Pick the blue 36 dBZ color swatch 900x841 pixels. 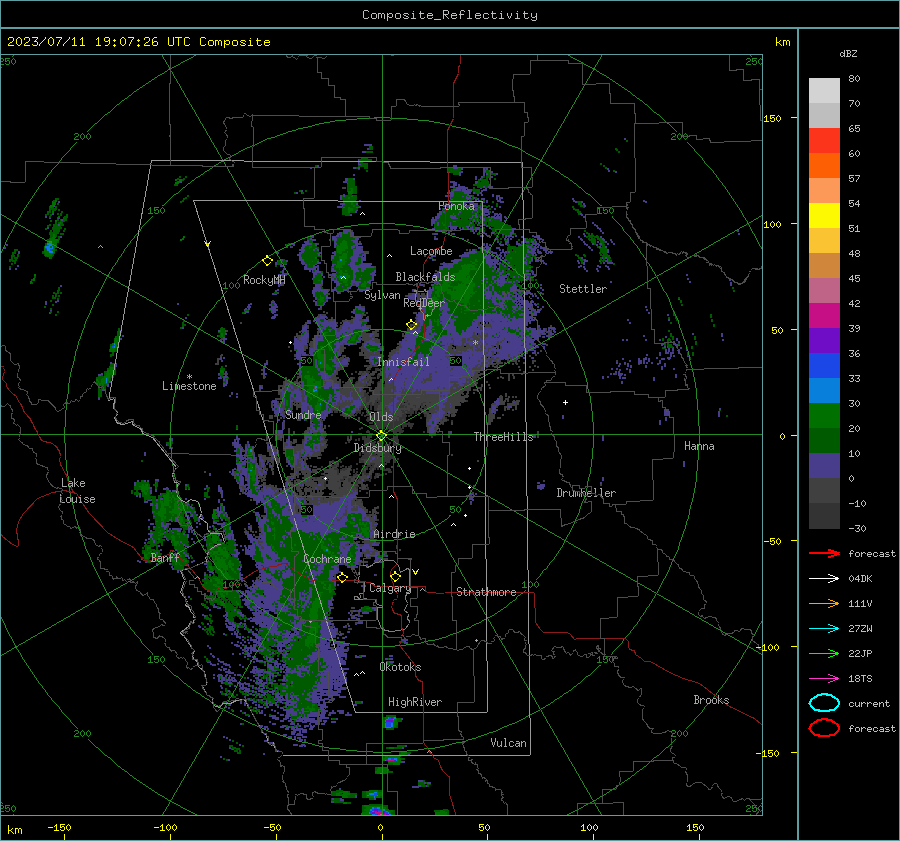[824, 366]
